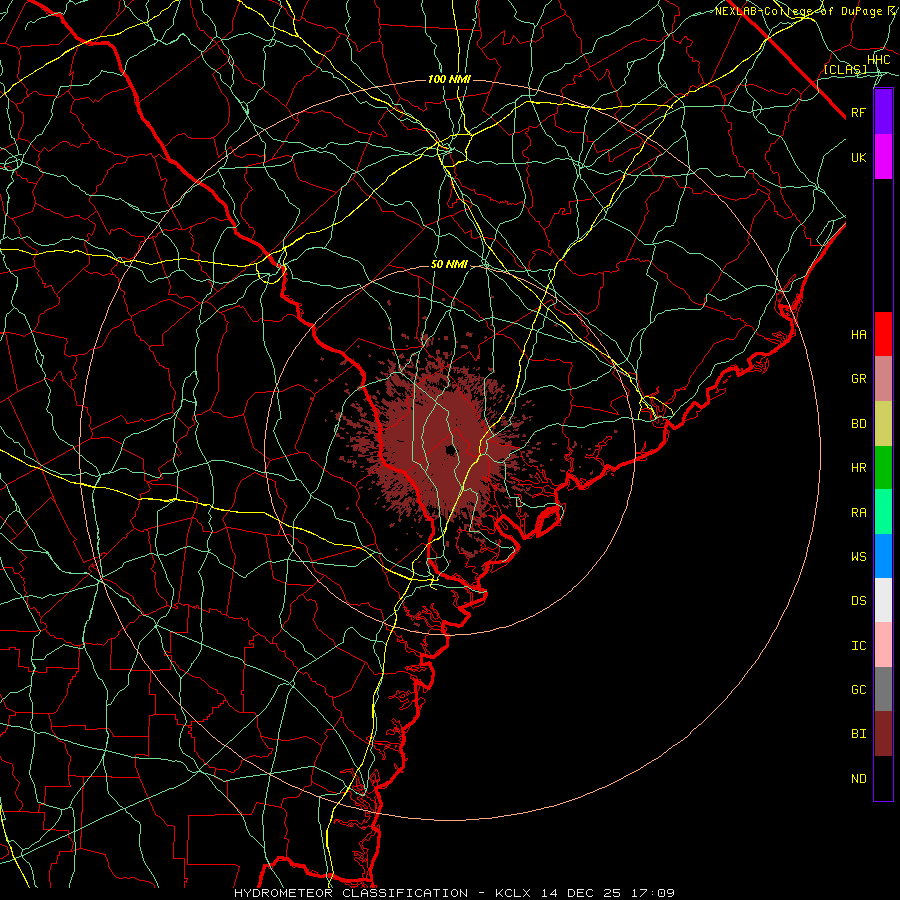Image resolution: width=900 pixels, height=900 pixels.
Task: Click the radar site black center dot
Action: pyautogui.click(x=451, y=450)
